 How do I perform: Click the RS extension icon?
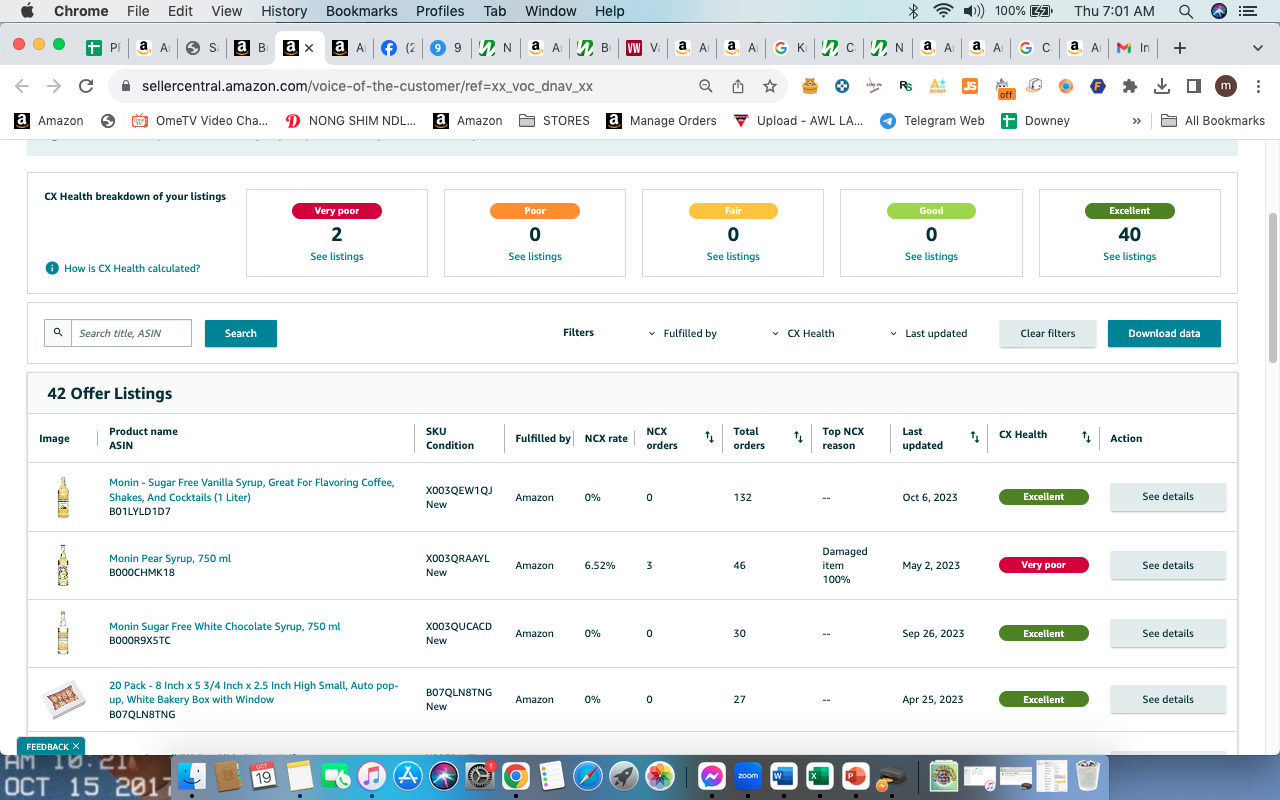click(x=906, y=86)
